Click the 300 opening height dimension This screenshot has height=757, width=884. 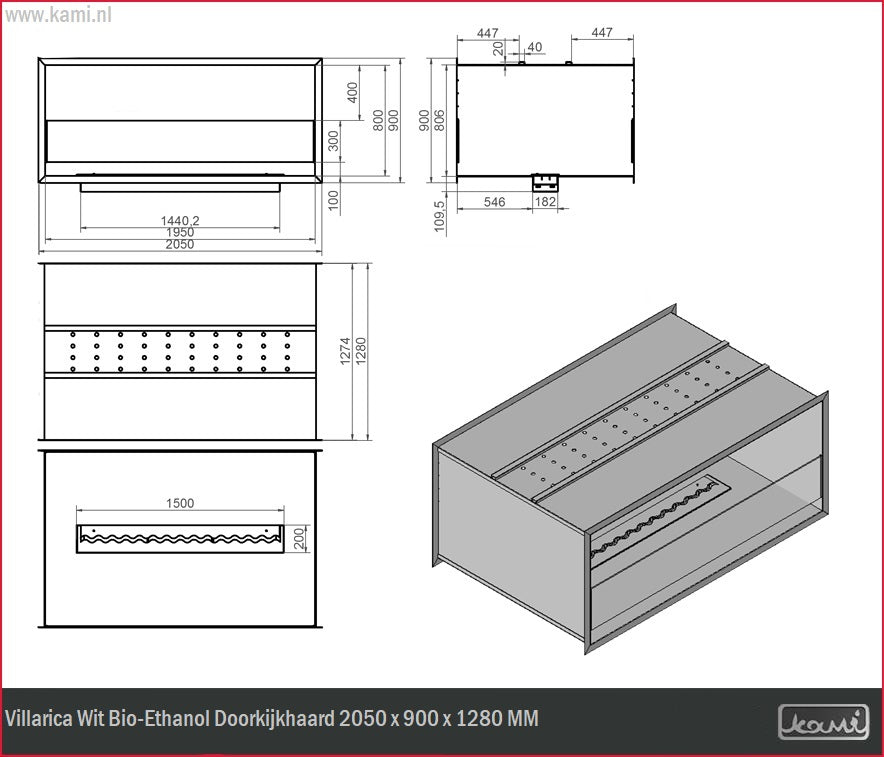tap(334, 141)
